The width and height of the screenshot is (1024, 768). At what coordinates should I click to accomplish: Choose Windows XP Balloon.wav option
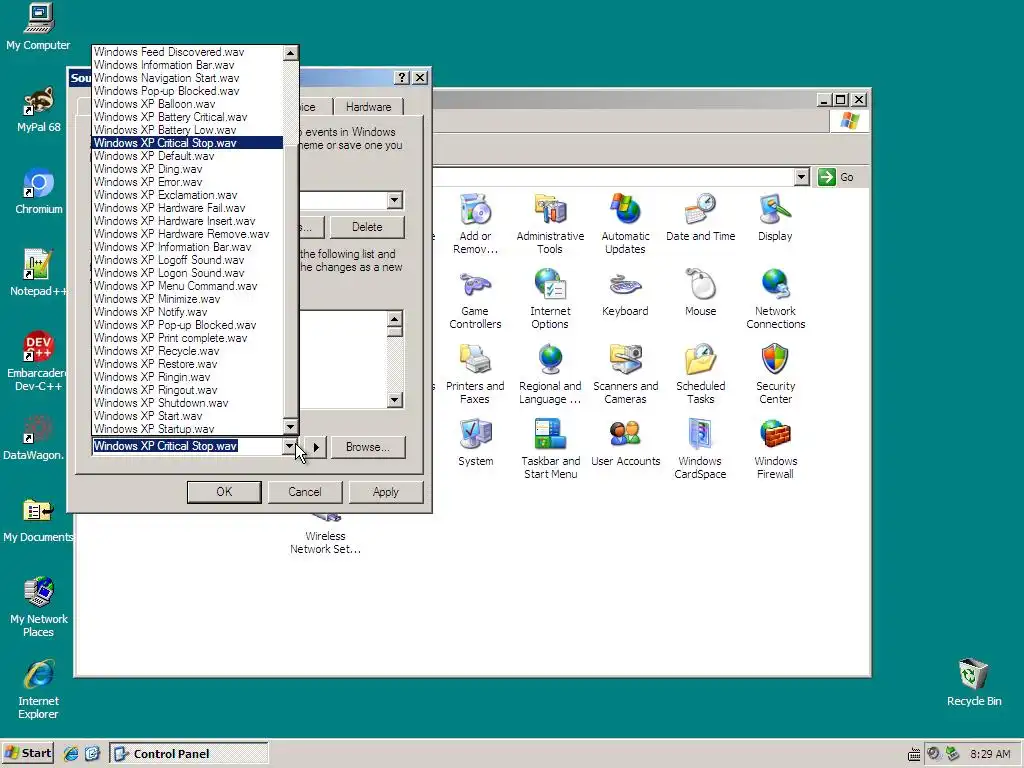click(187, 104)
